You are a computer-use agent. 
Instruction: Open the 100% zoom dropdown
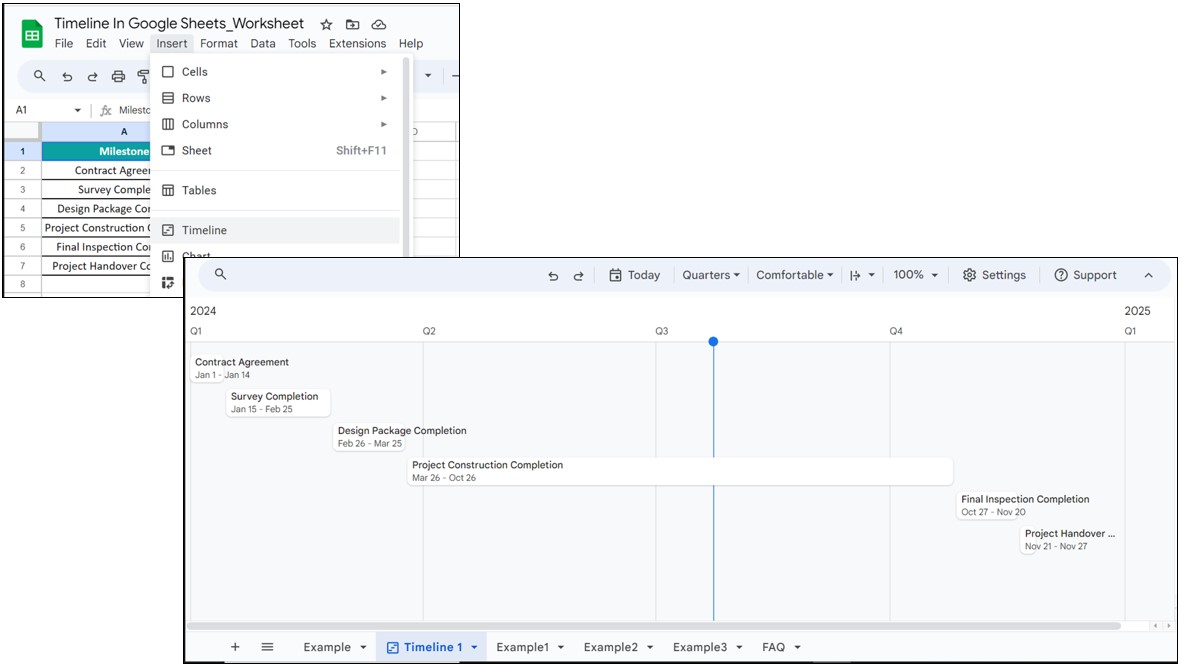915,275
